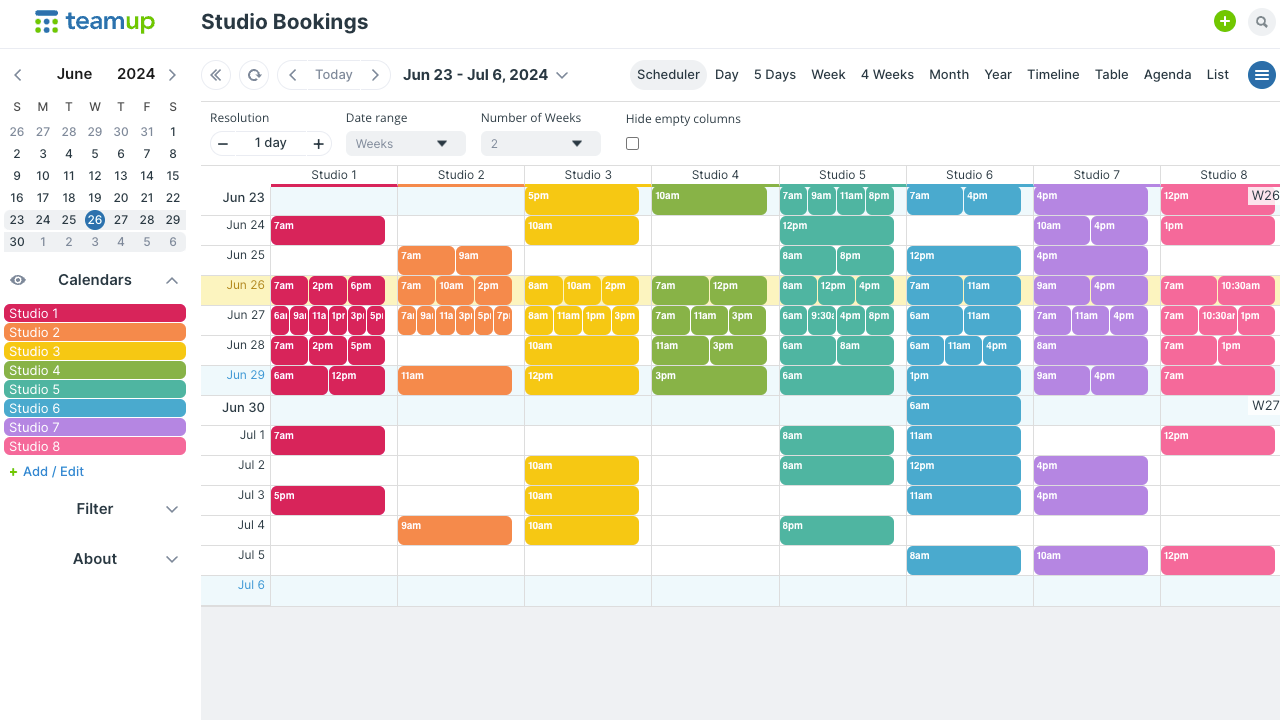Open Studio 7 10am booking on Jul 5
Viewport: 1280px width, 720px height.
[1091, 561]
